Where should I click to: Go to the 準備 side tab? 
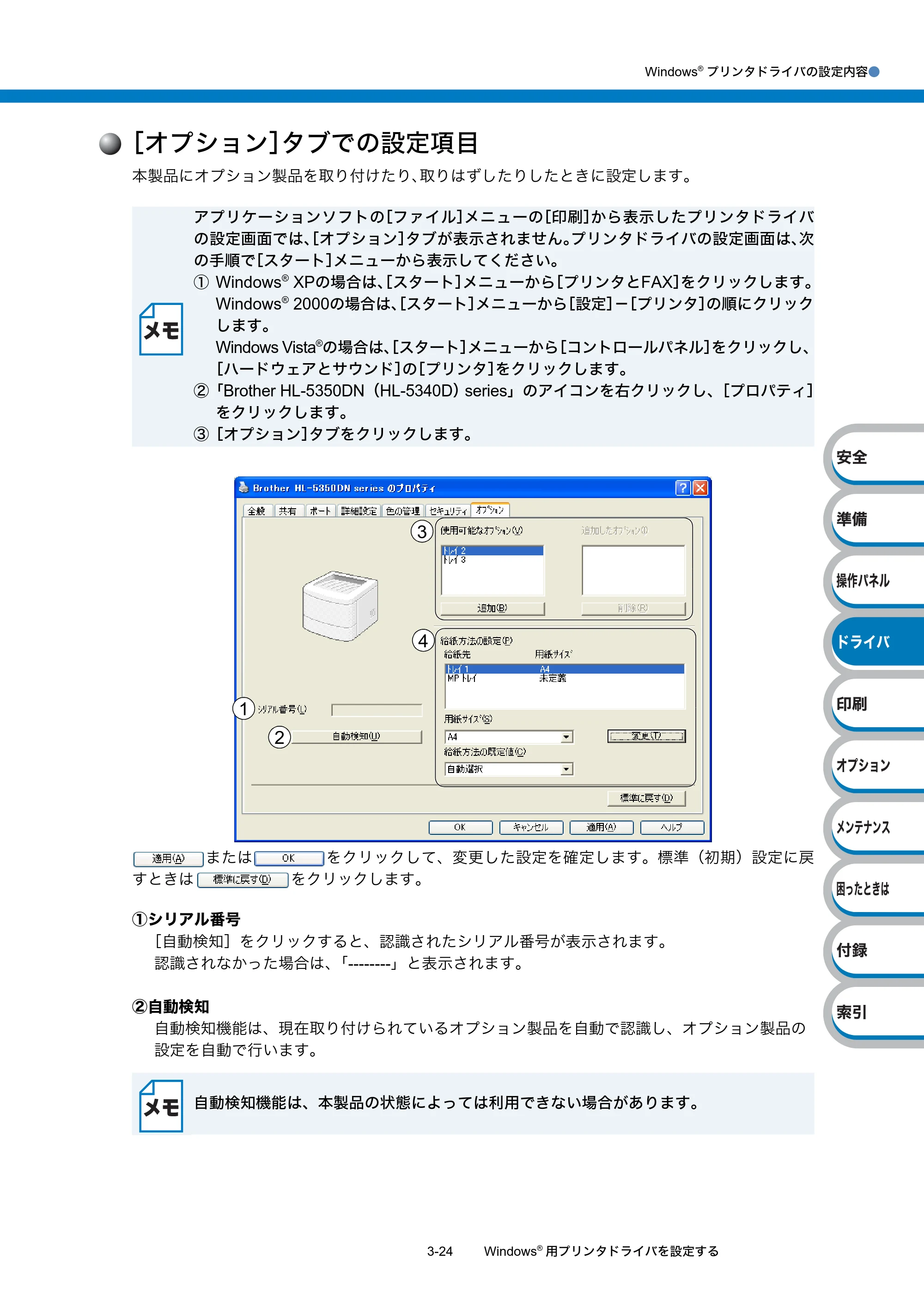click(877, 519)
